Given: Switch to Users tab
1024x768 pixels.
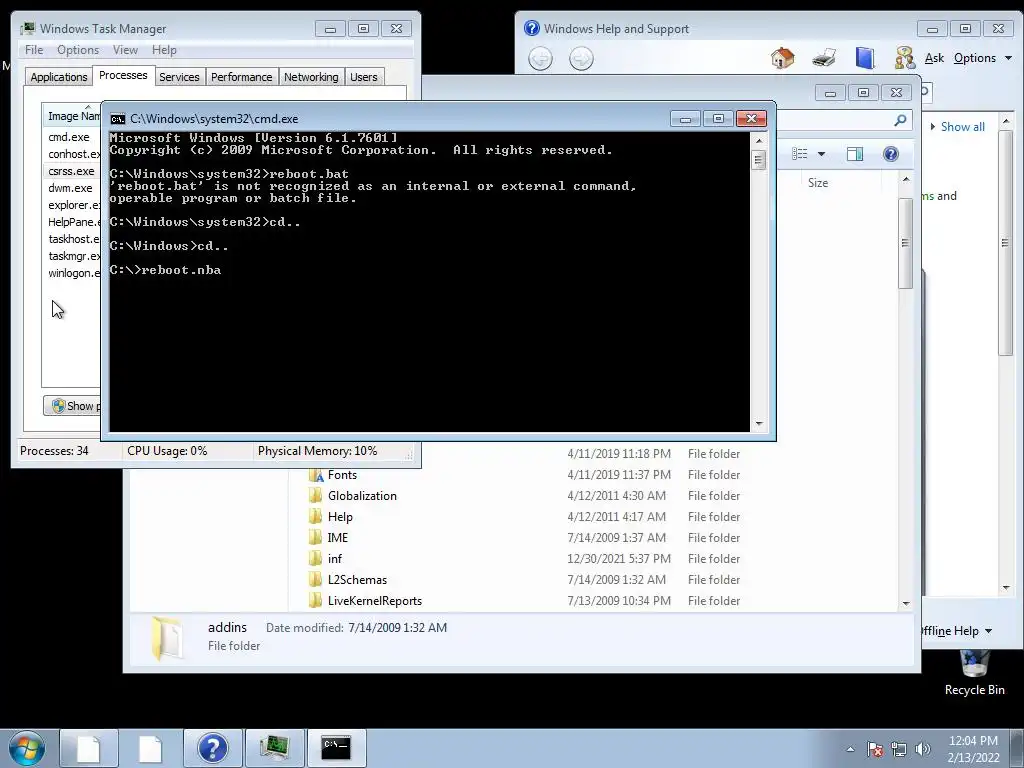Looking at the screenshot, I should (363, 77).
